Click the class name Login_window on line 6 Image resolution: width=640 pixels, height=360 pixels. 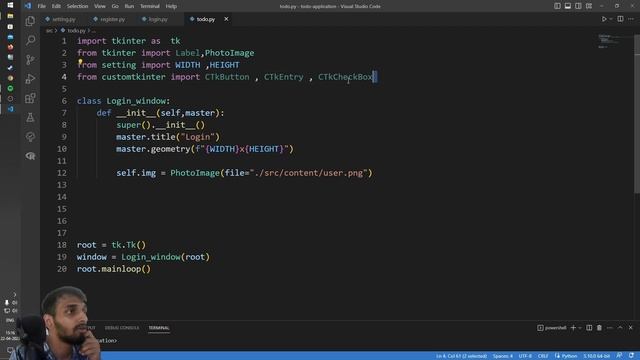(x=136, y=101)
